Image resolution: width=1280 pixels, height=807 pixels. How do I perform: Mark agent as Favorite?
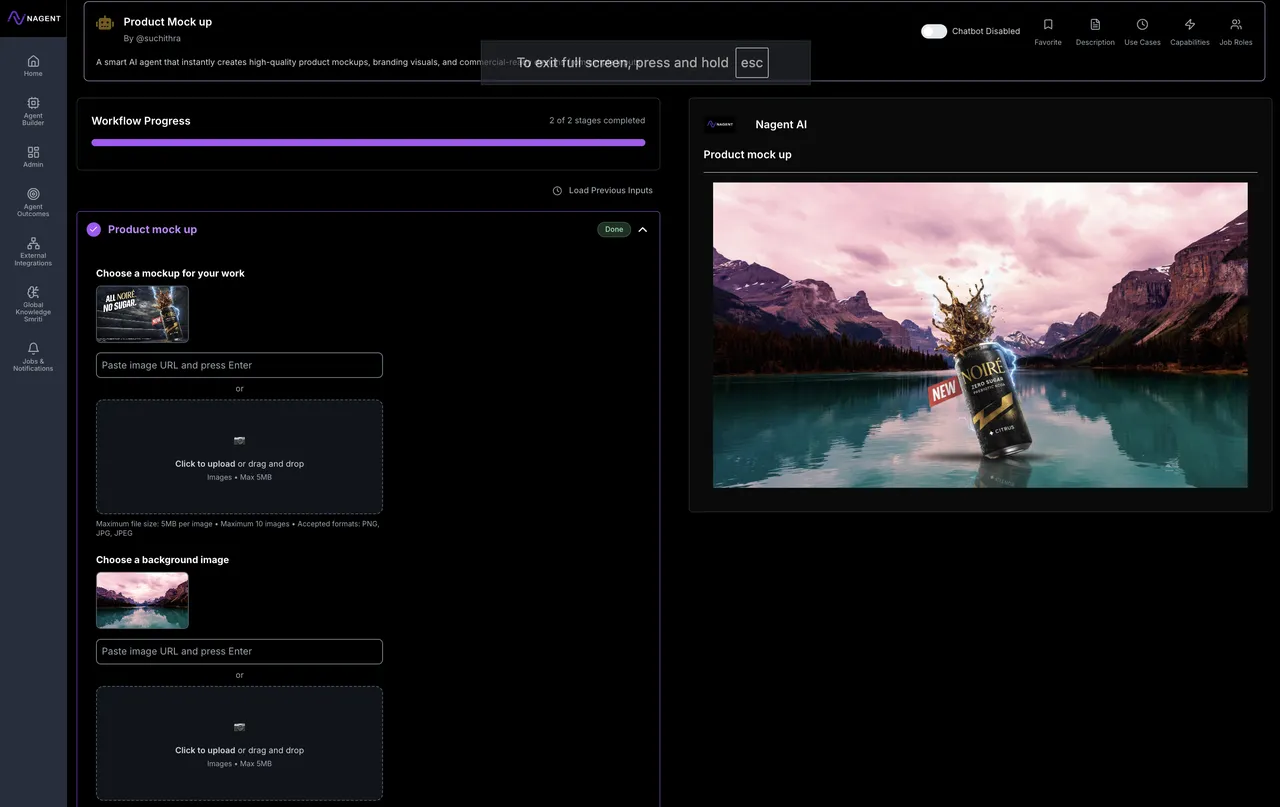pos(1048,31)
